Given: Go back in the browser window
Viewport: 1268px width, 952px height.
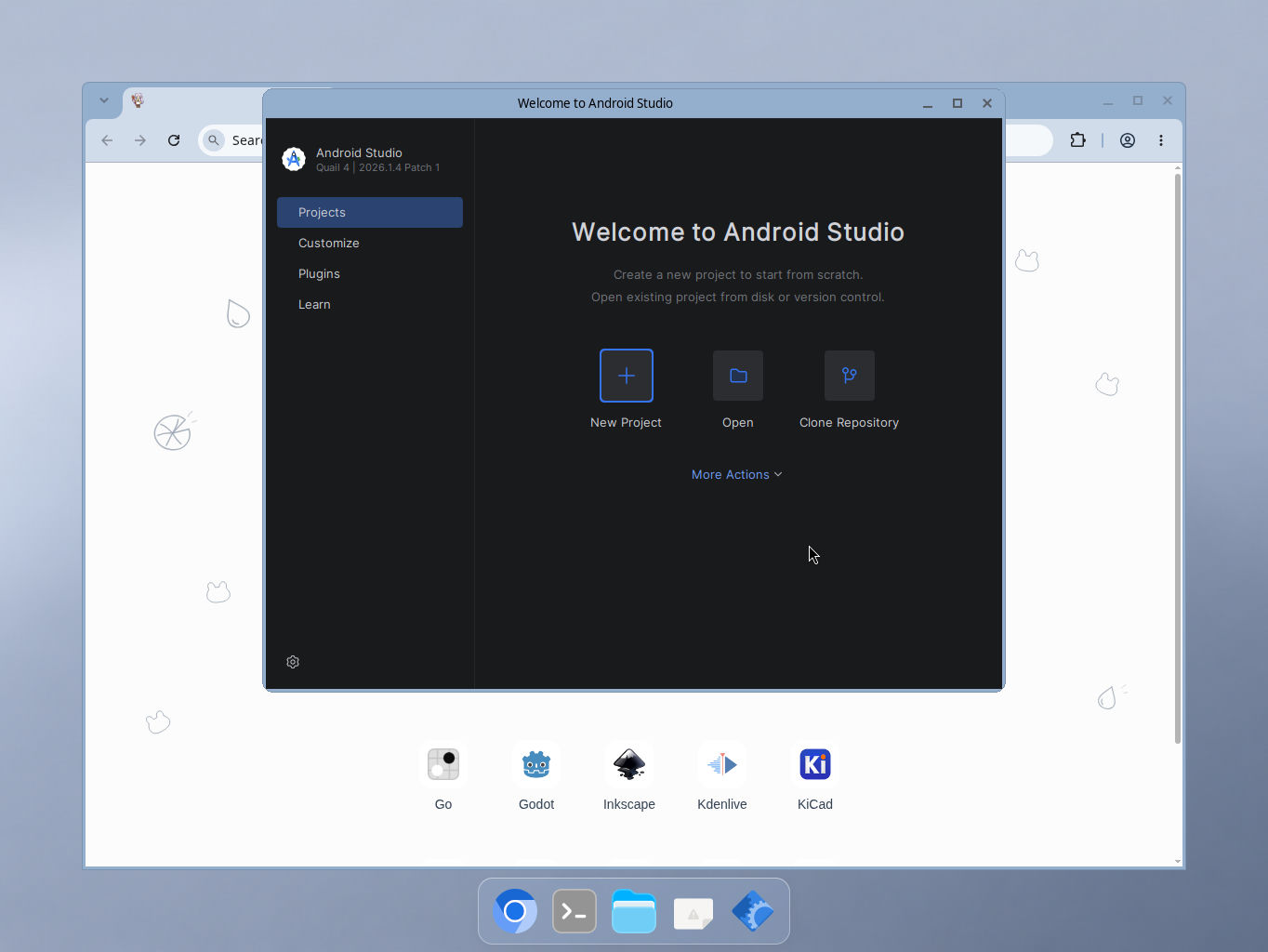Looking at the screenshot, I should pos(107,140).
